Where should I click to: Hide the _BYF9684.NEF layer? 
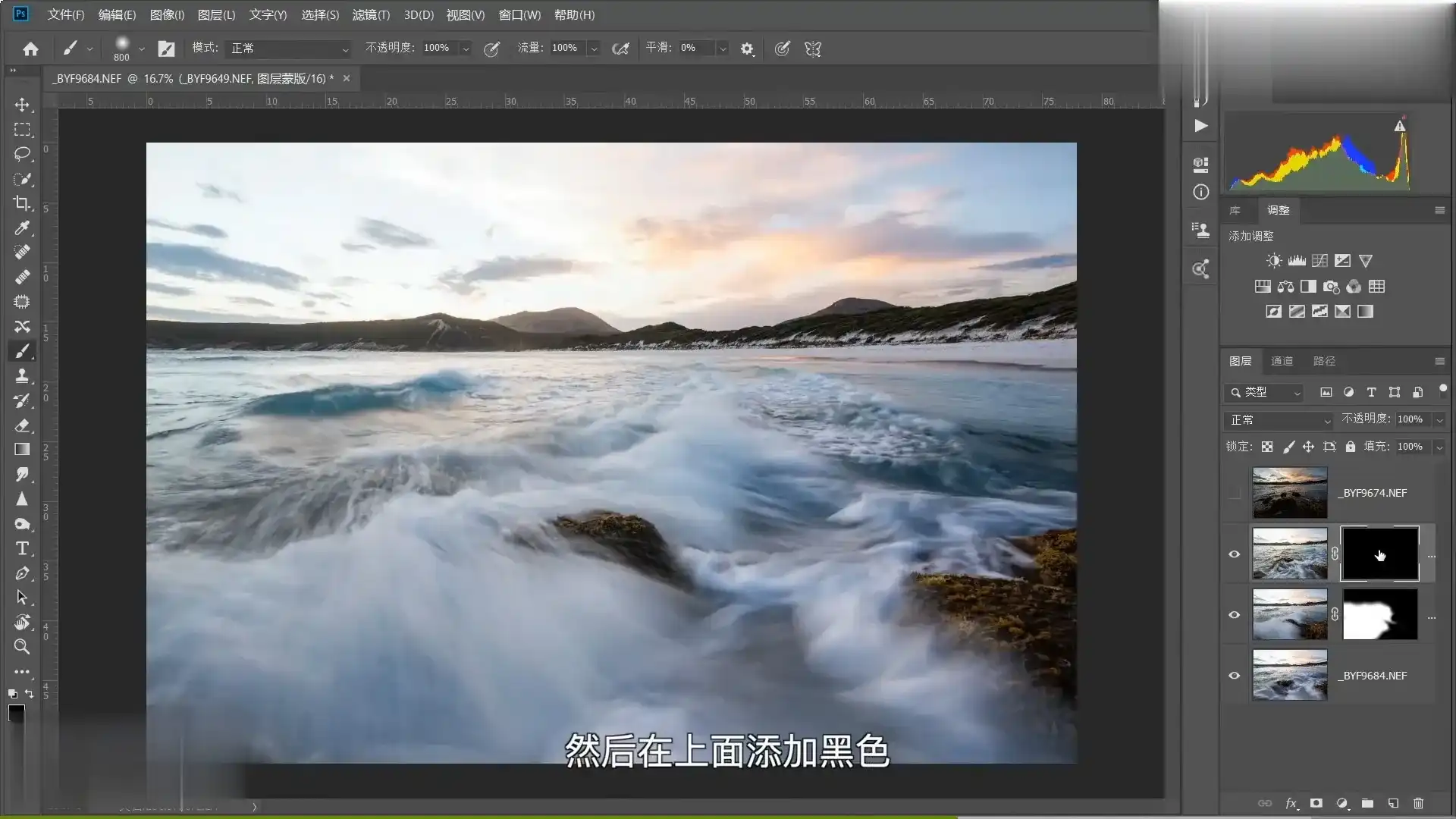point(1234,676)
